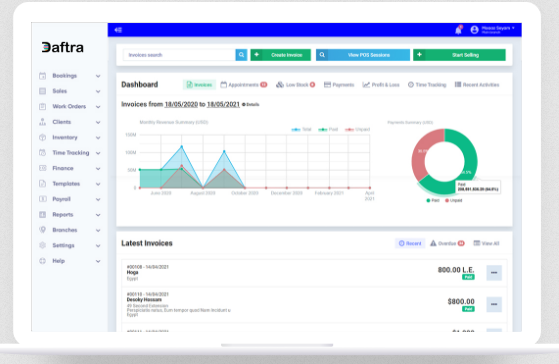Click the Templates icon in the sidebar
The width and height of the screenshot is (559, 364).
pos(42,184)
